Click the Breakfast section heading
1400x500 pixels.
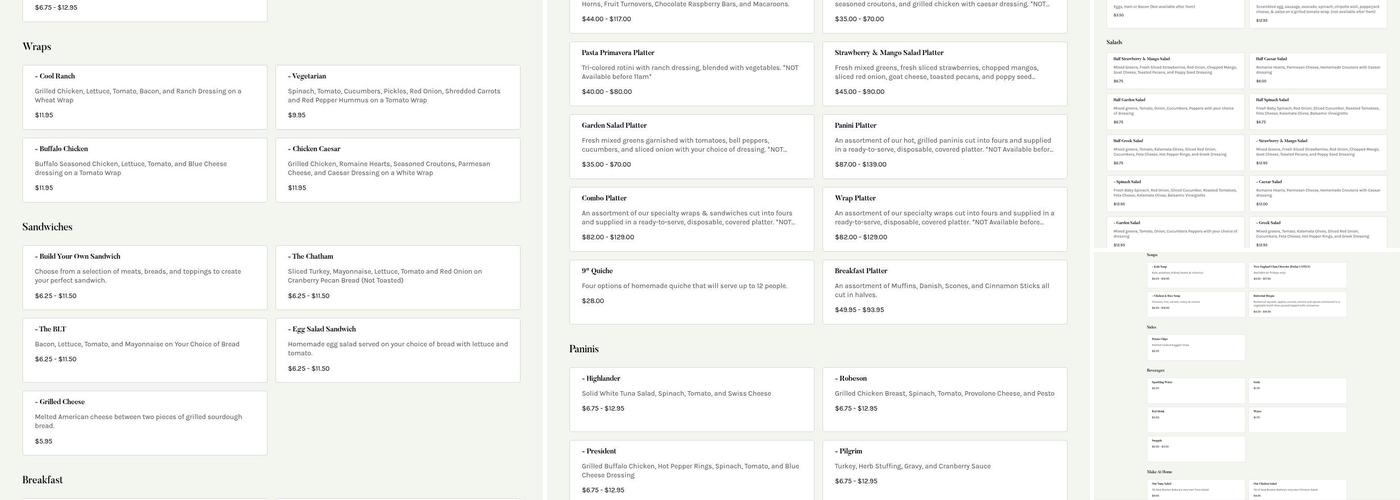click(x=42, y=480)
